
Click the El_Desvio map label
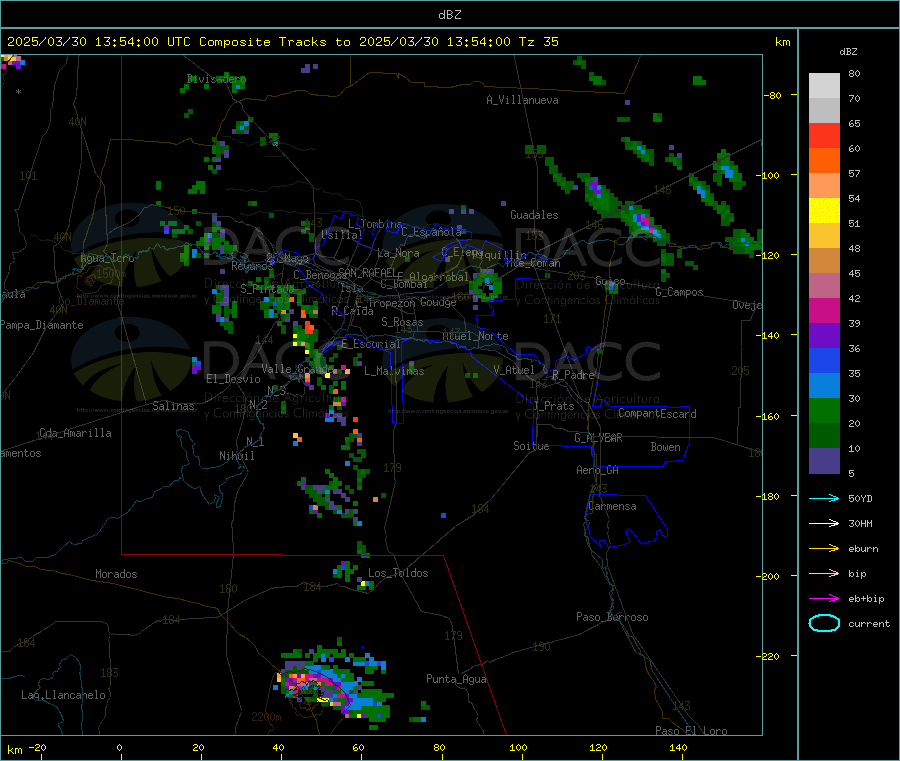[233, 379]
